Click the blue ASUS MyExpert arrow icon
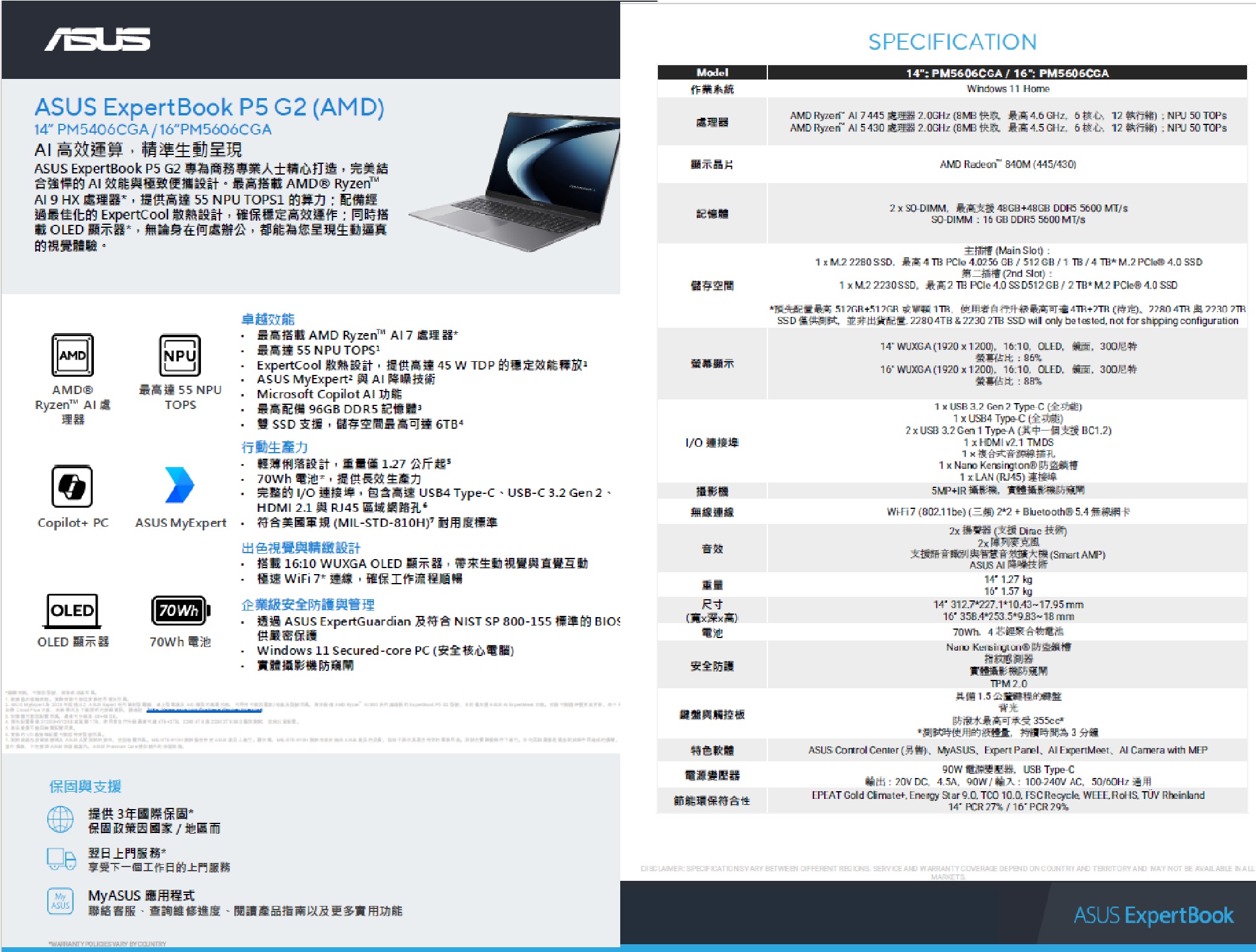Screen dimensions: 1256x952 tap(179, 485)
